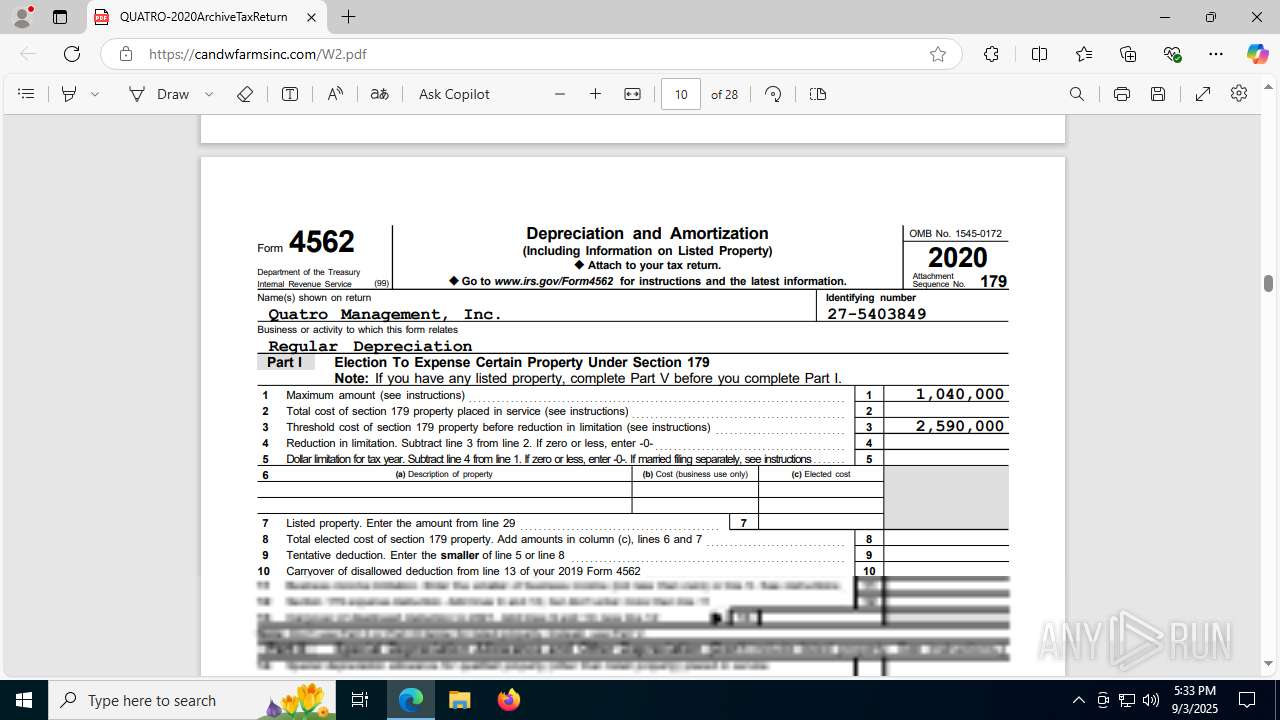Open the volume control

pyautogui.click(x=1151, y=700)
